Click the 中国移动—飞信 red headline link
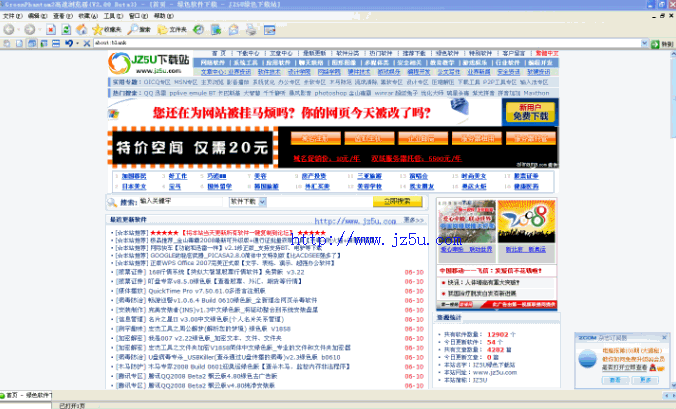 point(491,271)
